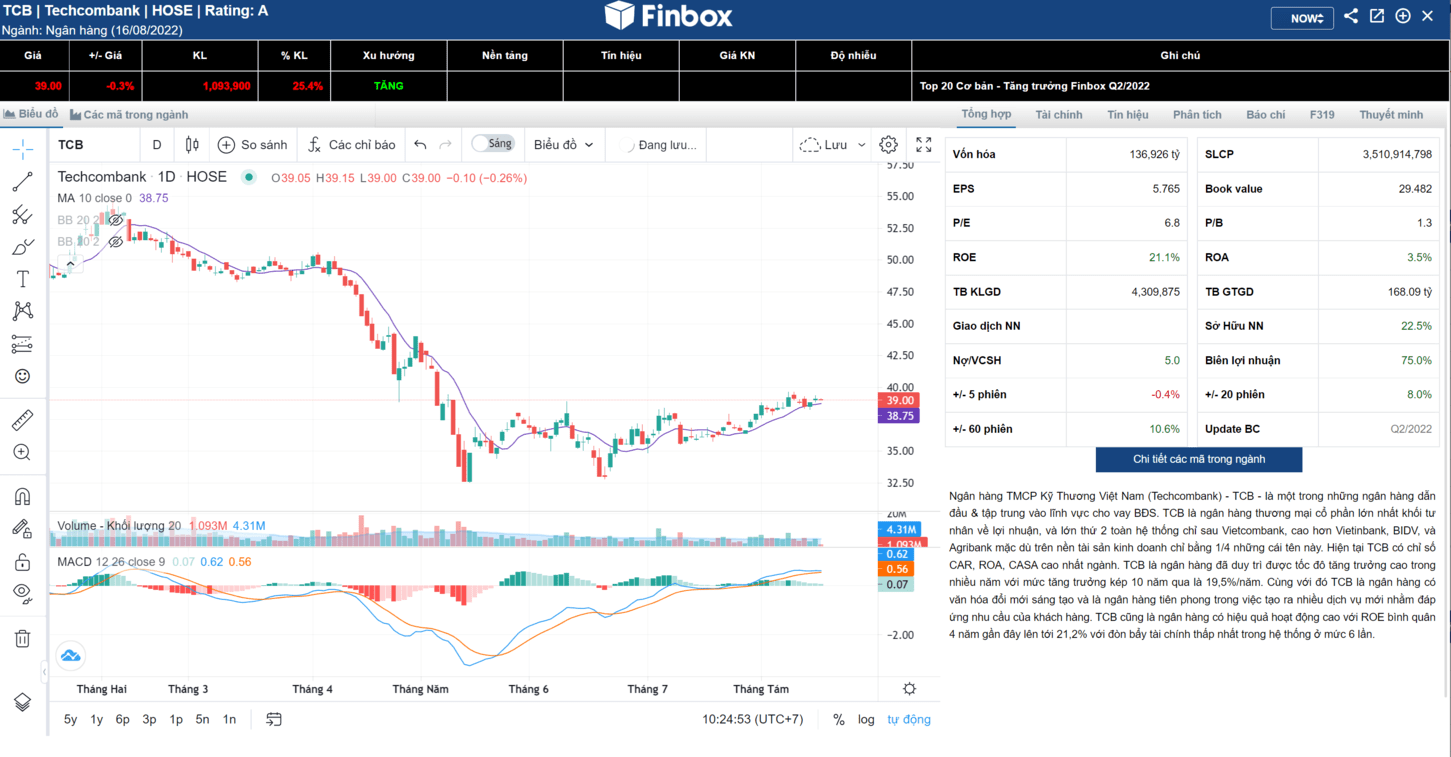
Task: Select the crosshair cursor tool
Action: 23,149
